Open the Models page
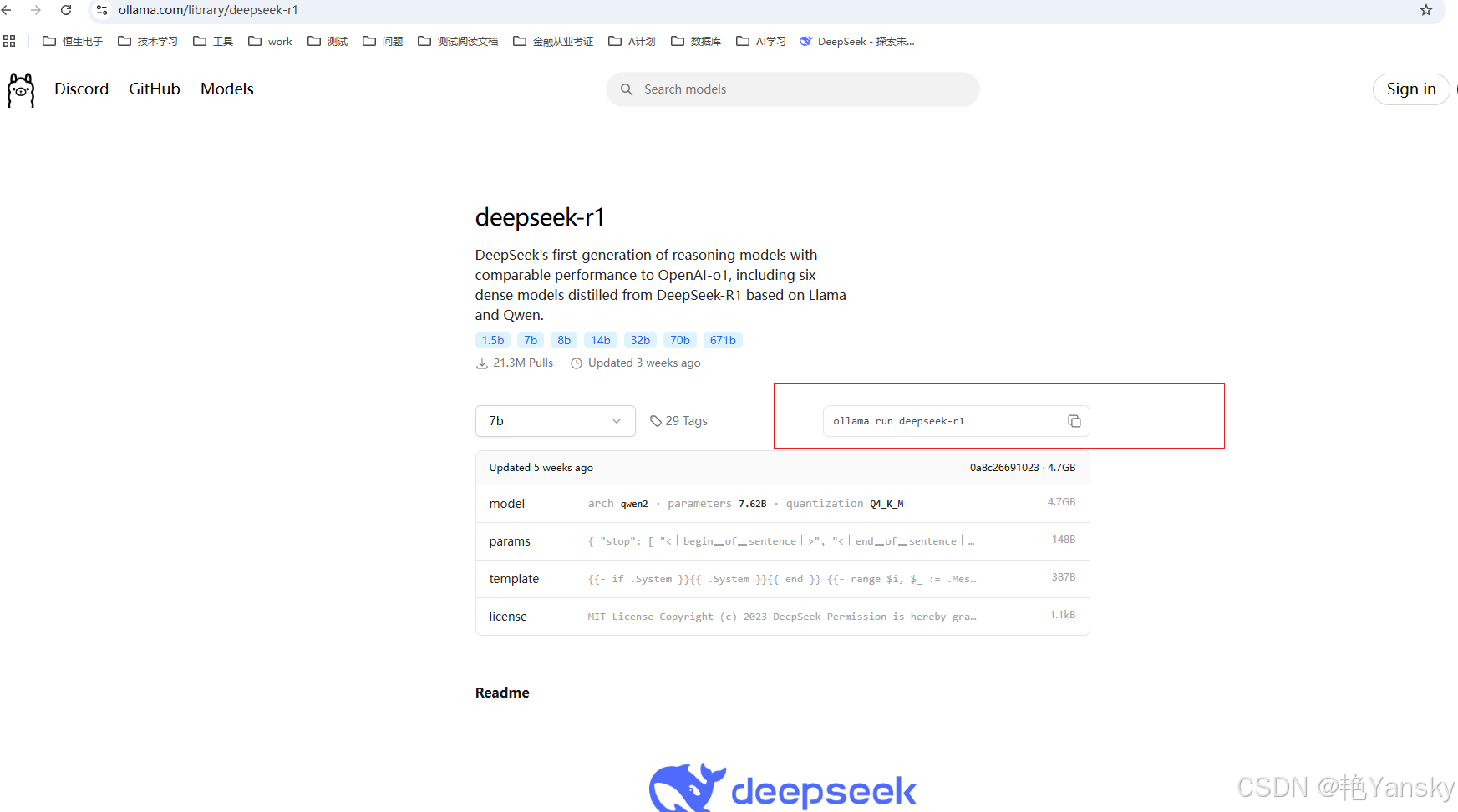Image resolution: width=1458 pixels, height=812 pixels. (x=227, y=89)
